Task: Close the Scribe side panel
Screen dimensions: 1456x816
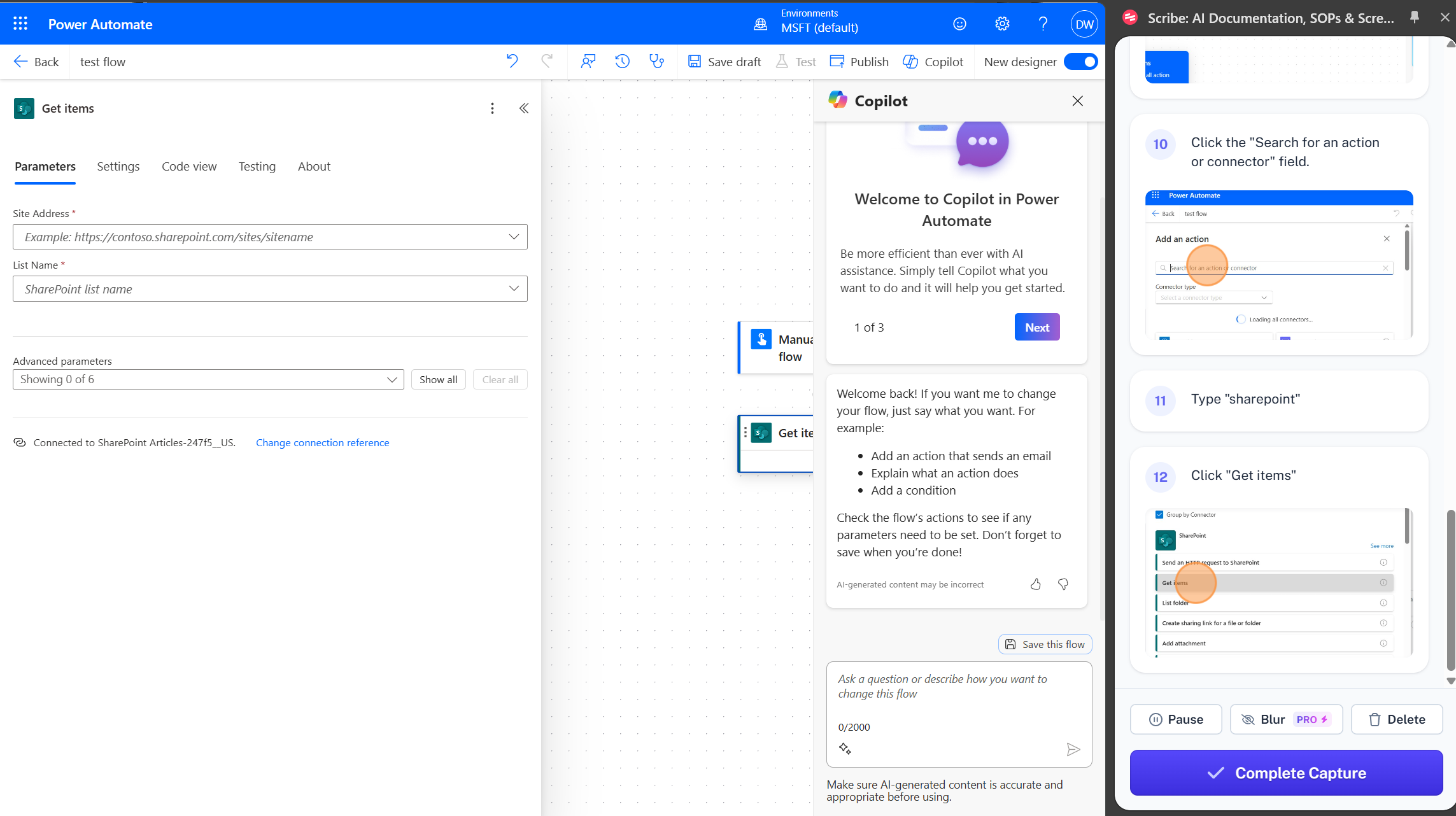Action: coord(1445,18)
